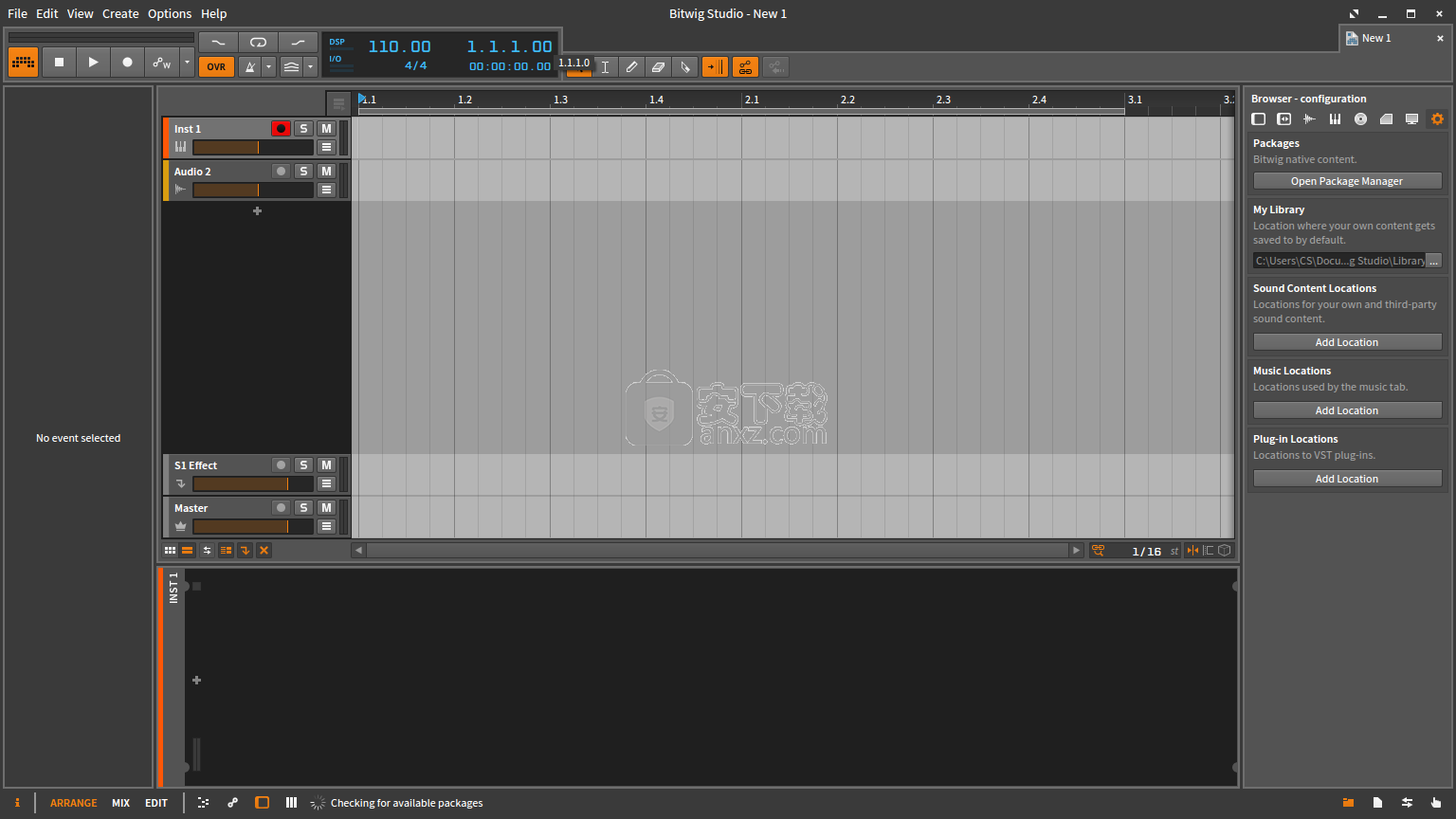This screenshot has height=819, width=1456.
Task: Open the samples browser tab icon
Action: pos(1309,119)
